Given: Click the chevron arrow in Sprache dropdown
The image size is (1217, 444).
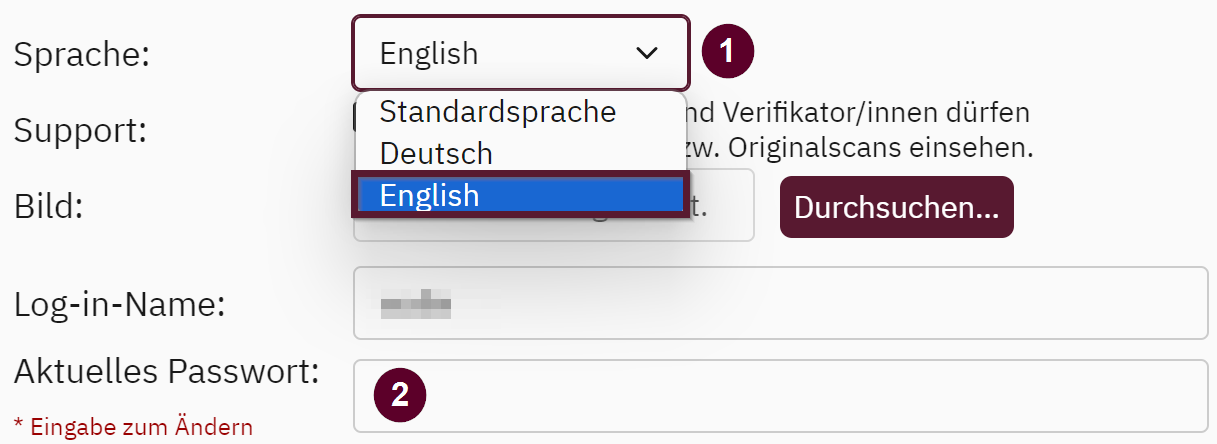Looking at the screenshot, I should pos(647,53).
